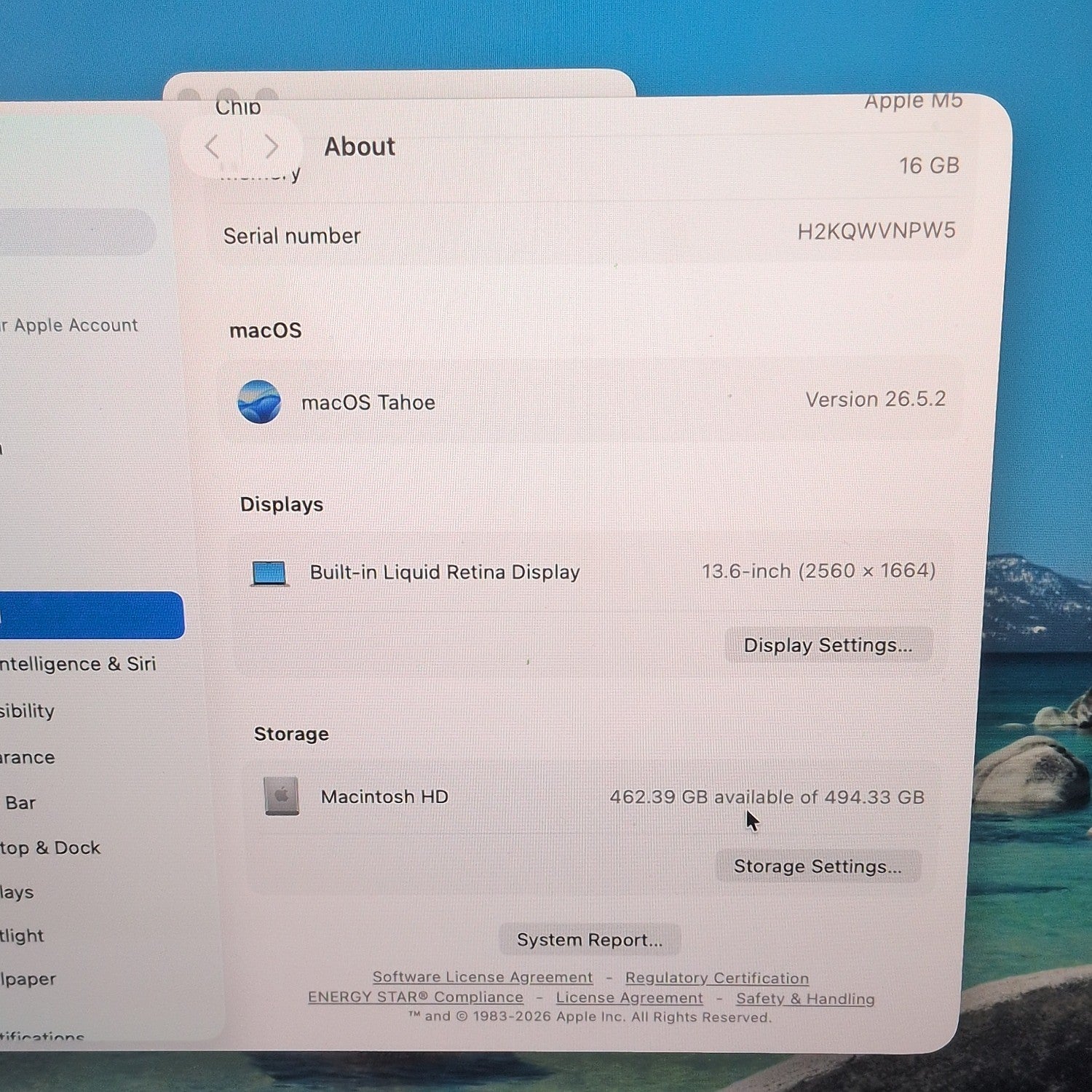Click the Built-in Liquid Retina Display label
The height and width of the screenshot is (1092, 1092).
tap(445, 572)
